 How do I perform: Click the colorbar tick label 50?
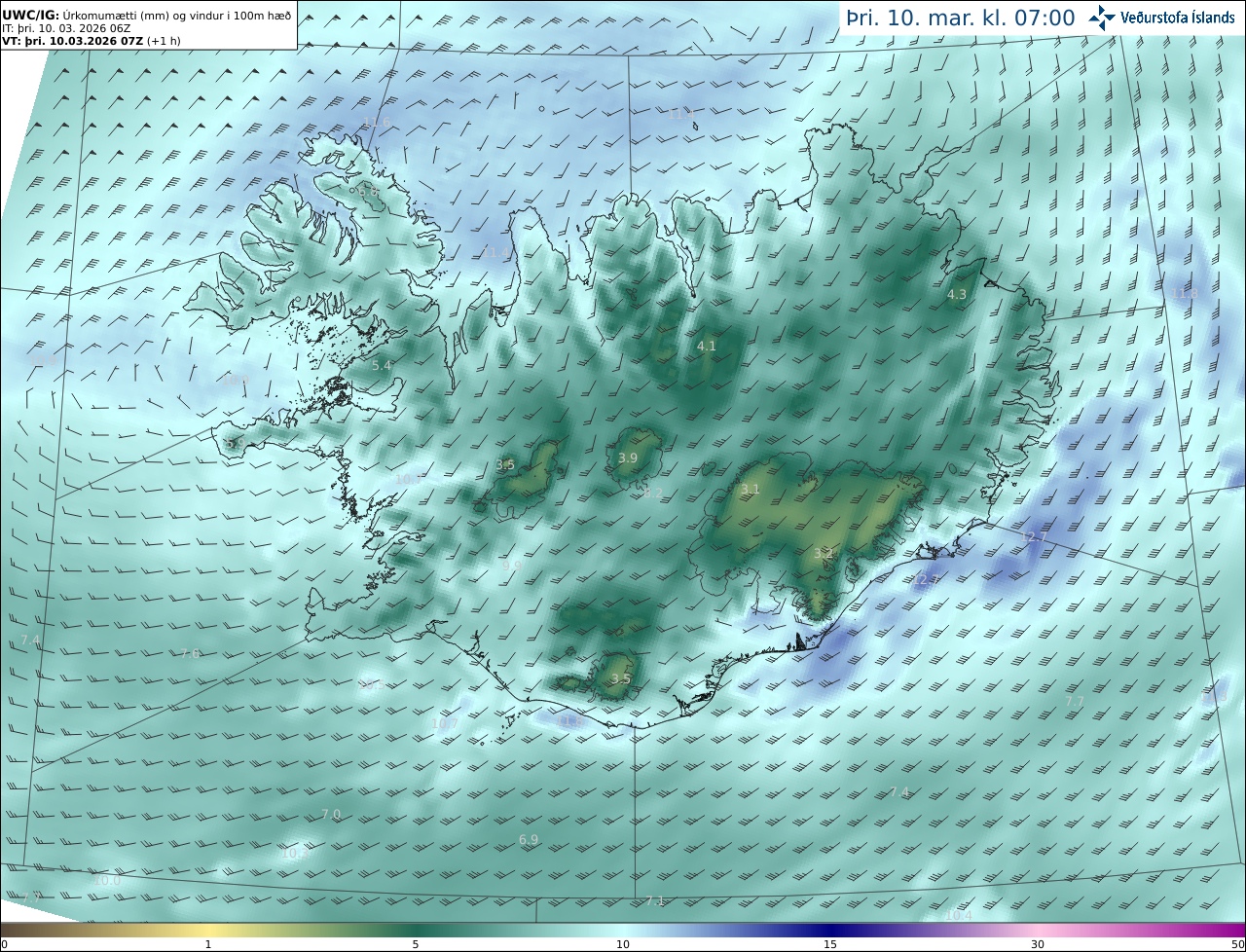[1238, 944]
